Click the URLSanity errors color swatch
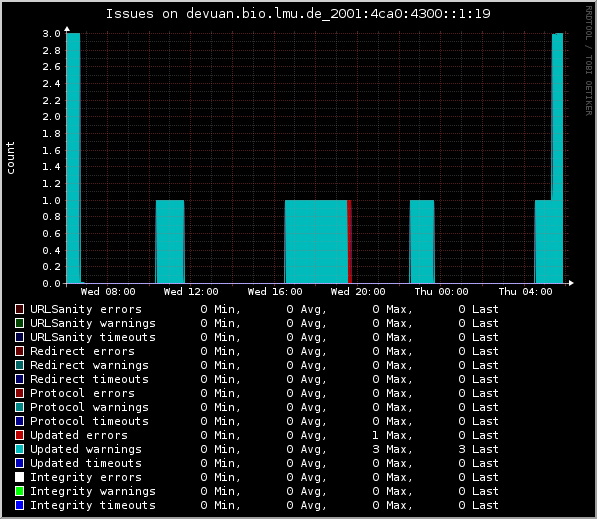597x519 pixels. pyautogui.click(x=19, y=309)
